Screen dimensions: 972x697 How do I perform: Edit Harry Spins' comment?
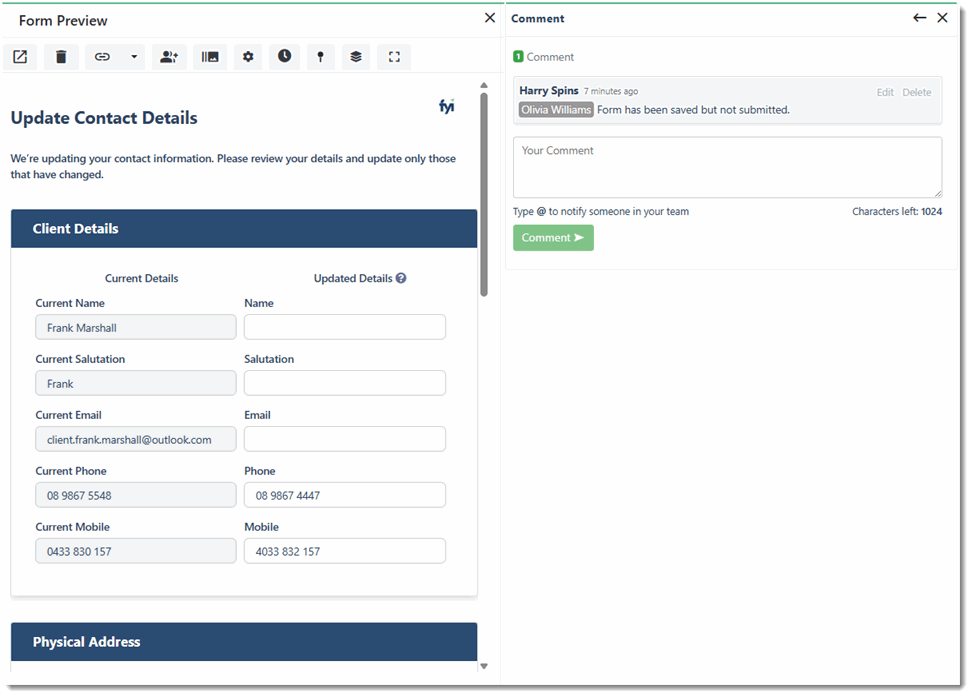click(x=885, y=92)
